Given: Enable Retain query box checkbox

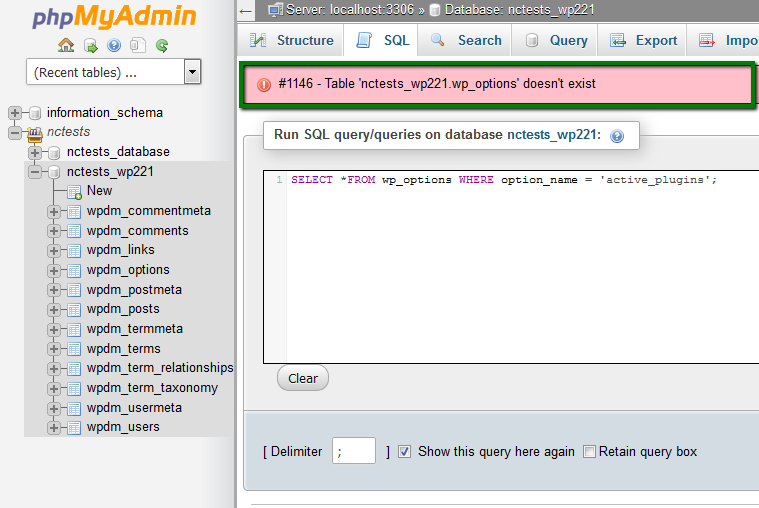Looking at the screenshot, I should pyautogui.click(x=589, y=452).
